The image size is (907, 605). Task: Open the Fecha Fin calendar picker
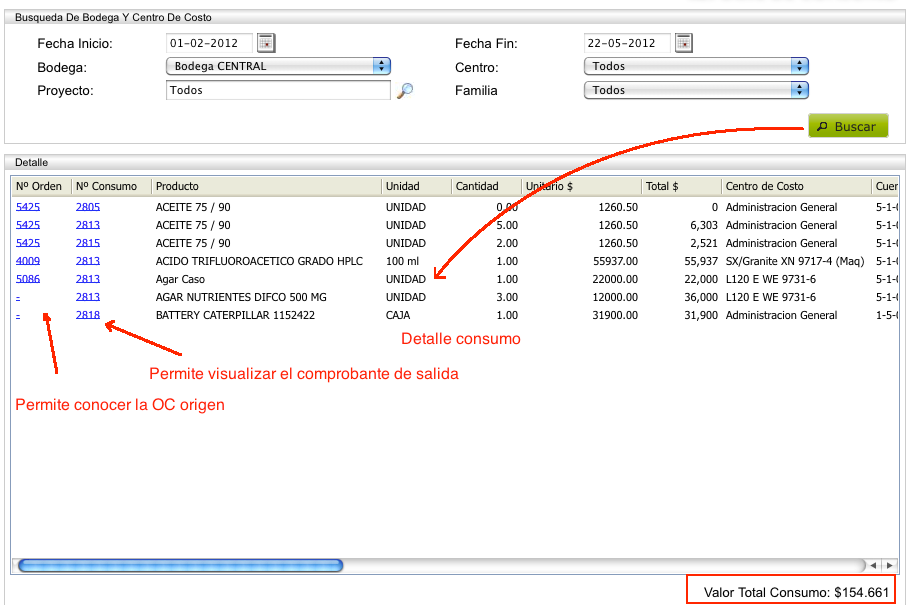pyautogui.click(x=684, y=43)
